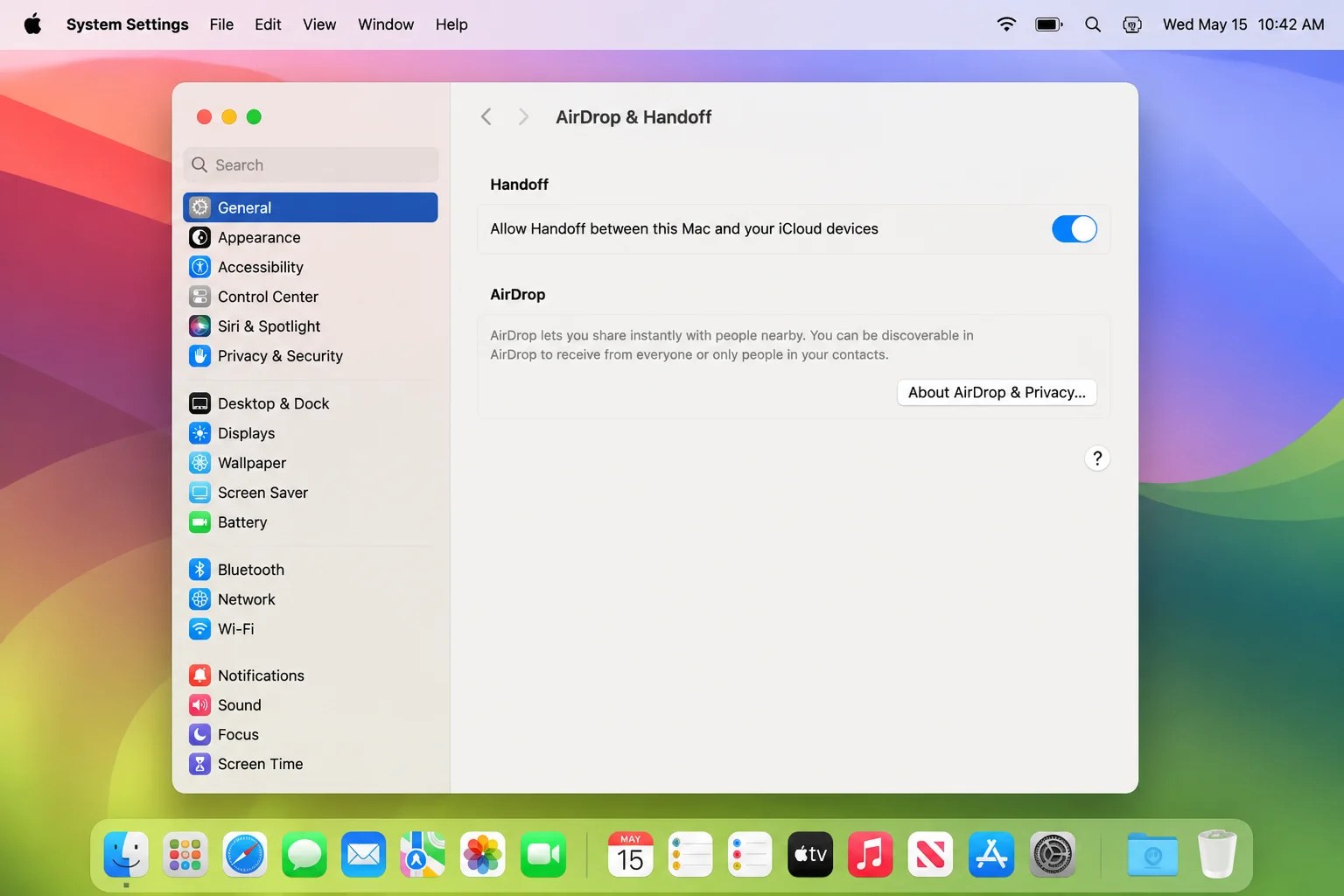
Task: Open Downloads folder in the Dock
Action: 1152,854
